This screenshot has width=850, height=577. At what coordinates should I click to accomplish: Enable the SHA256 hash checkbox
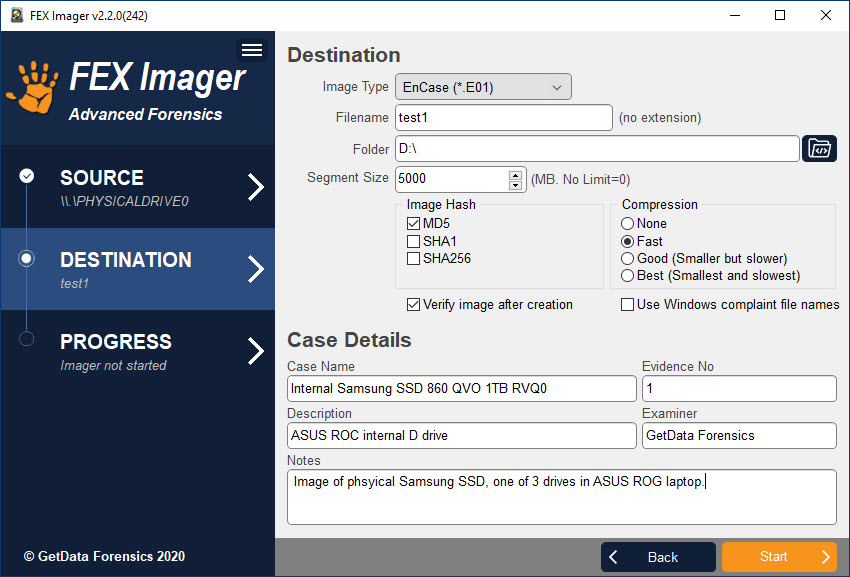[413, 259]
